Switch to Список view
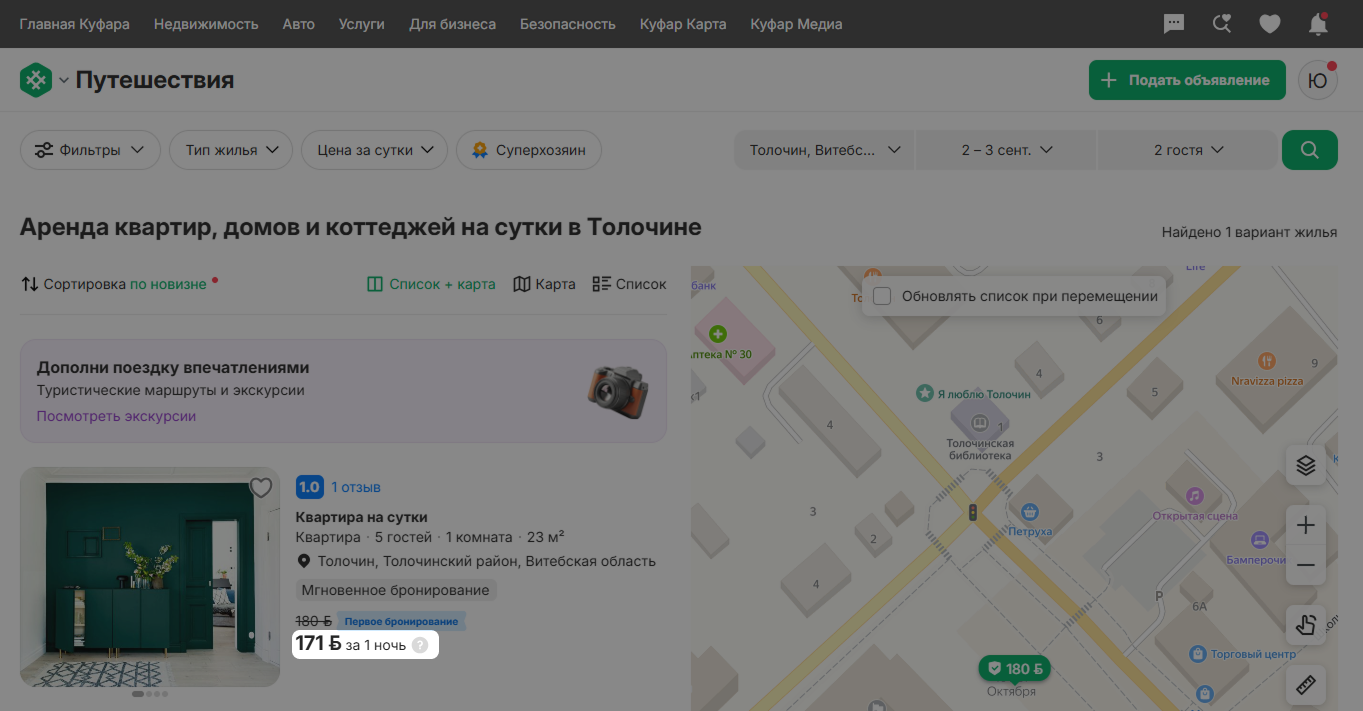1363x711 pixels. pyautogui.click(x=629, y=284)
